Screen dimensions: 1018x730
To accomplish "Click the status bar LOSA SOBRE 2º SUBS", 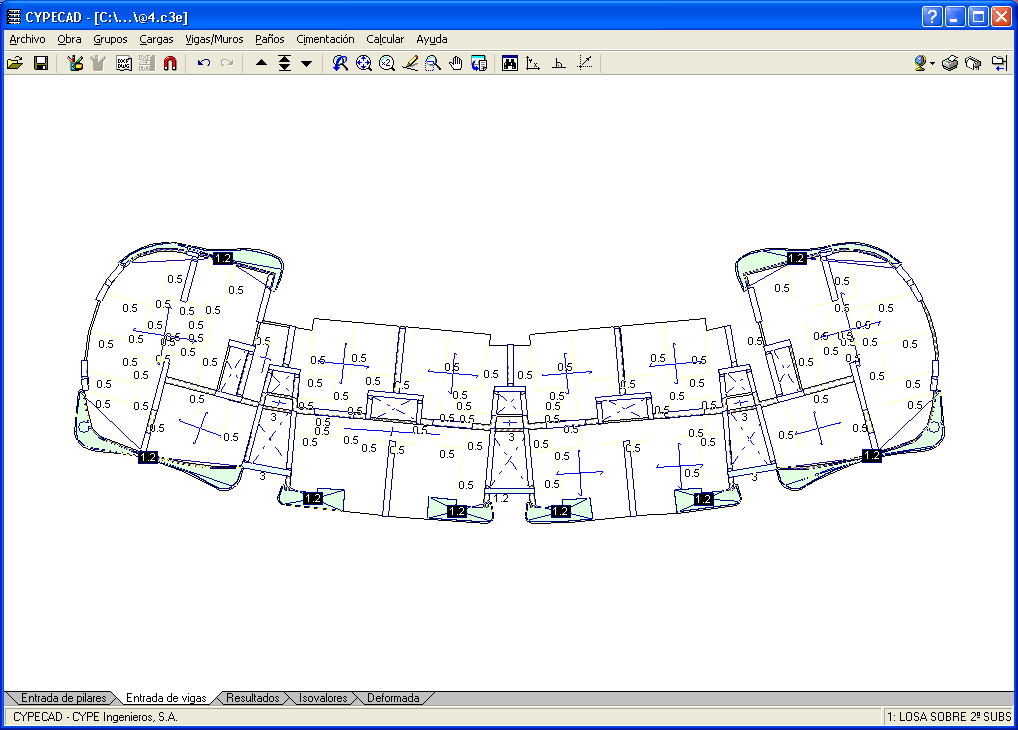I will tap(949, 716).
